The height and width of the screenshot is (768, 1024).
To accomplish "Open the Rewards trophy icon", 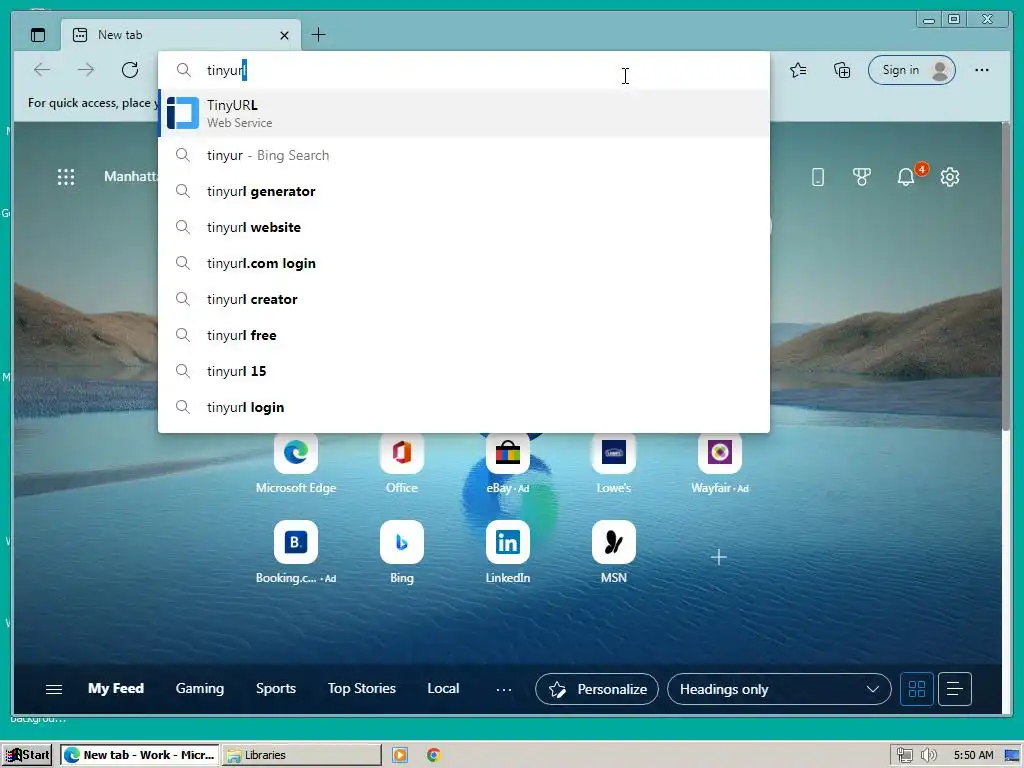I will point(861,177).
